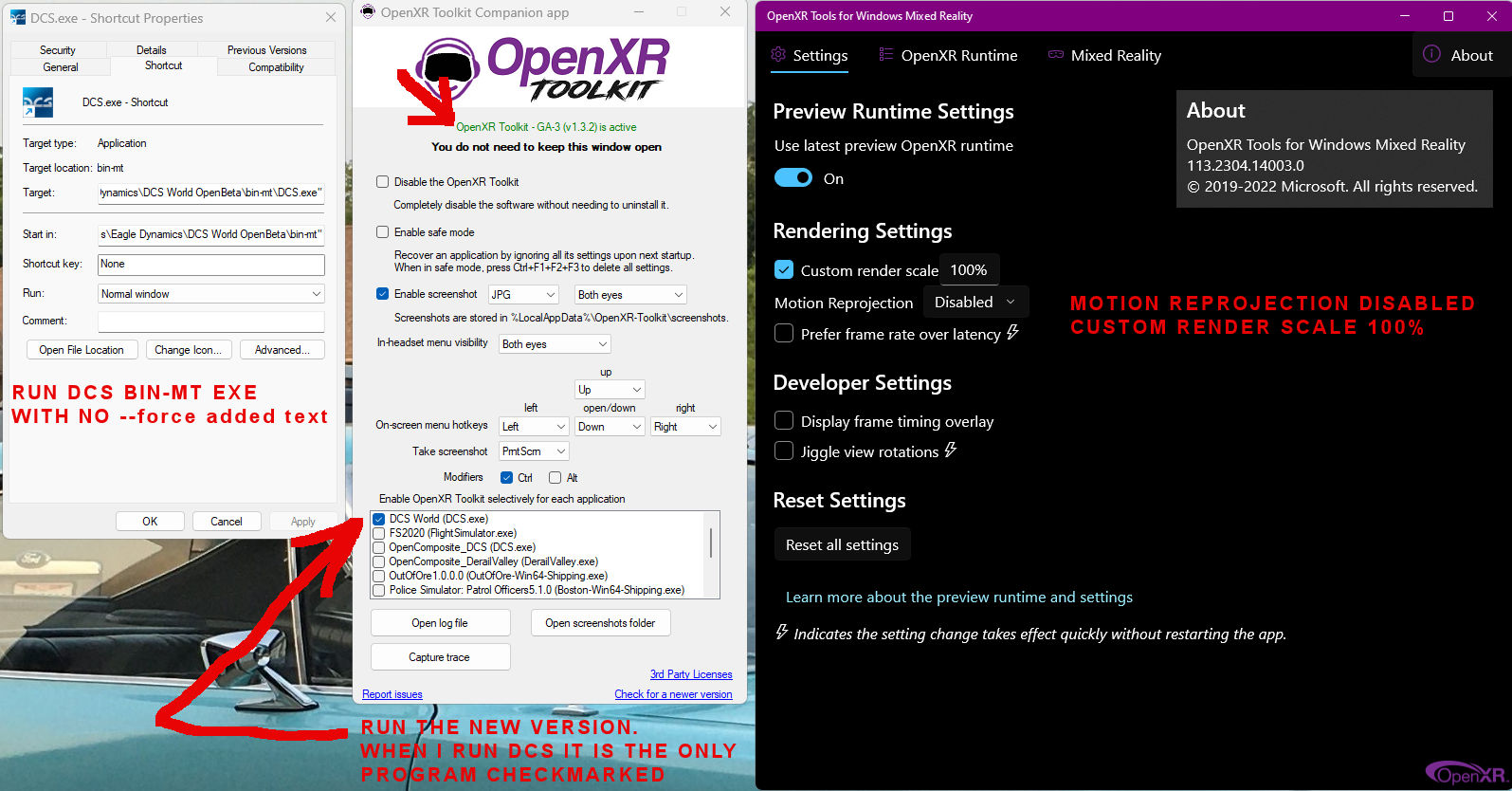The image size is (1512, 791).
Task: Switch to the Compatibility tab
Action: pyautogui.click(x=277, y=67)
